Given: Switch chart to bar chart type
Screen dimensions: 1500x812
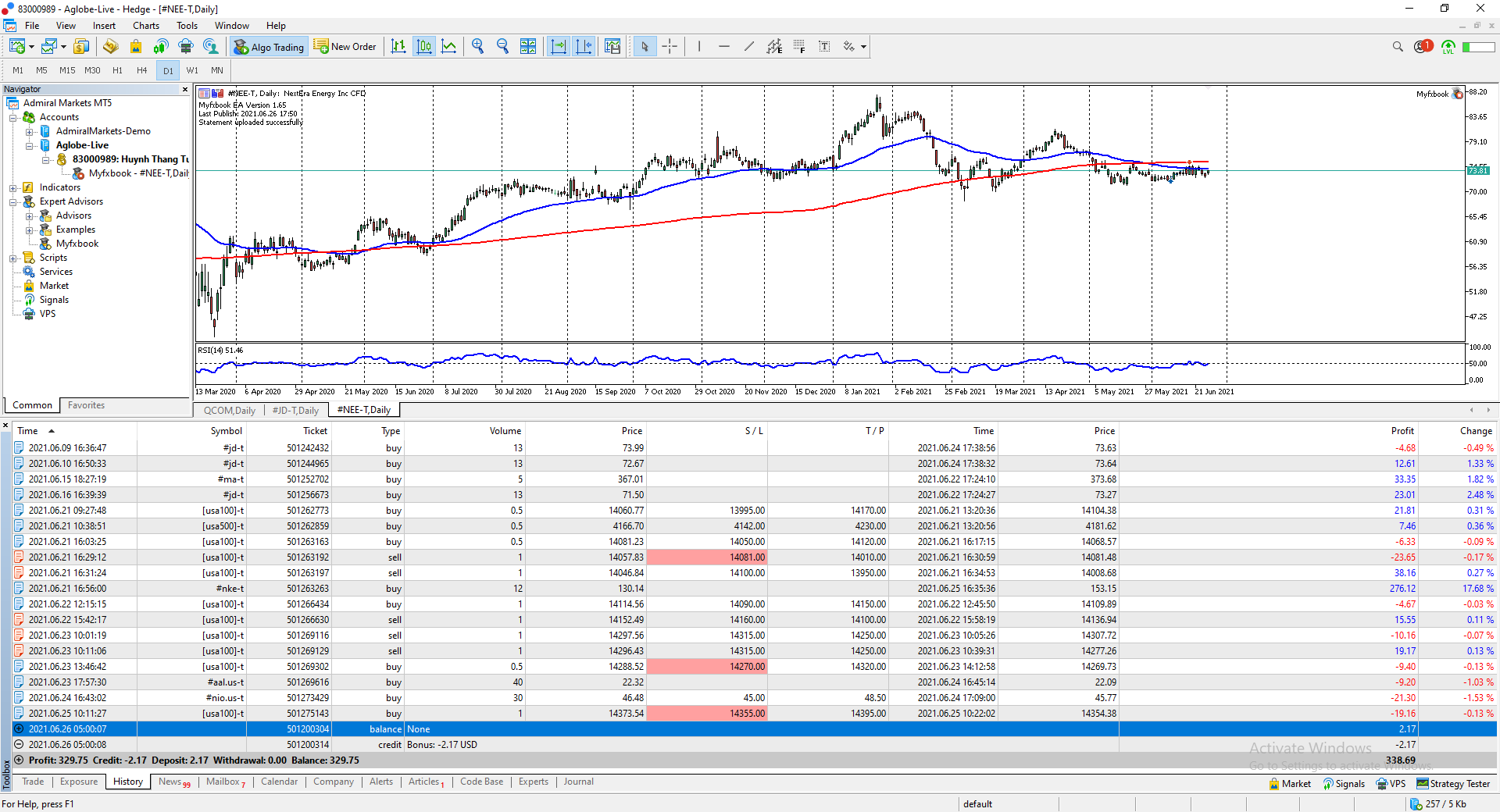Looking at the screenshot, I should tap(398, 47).
